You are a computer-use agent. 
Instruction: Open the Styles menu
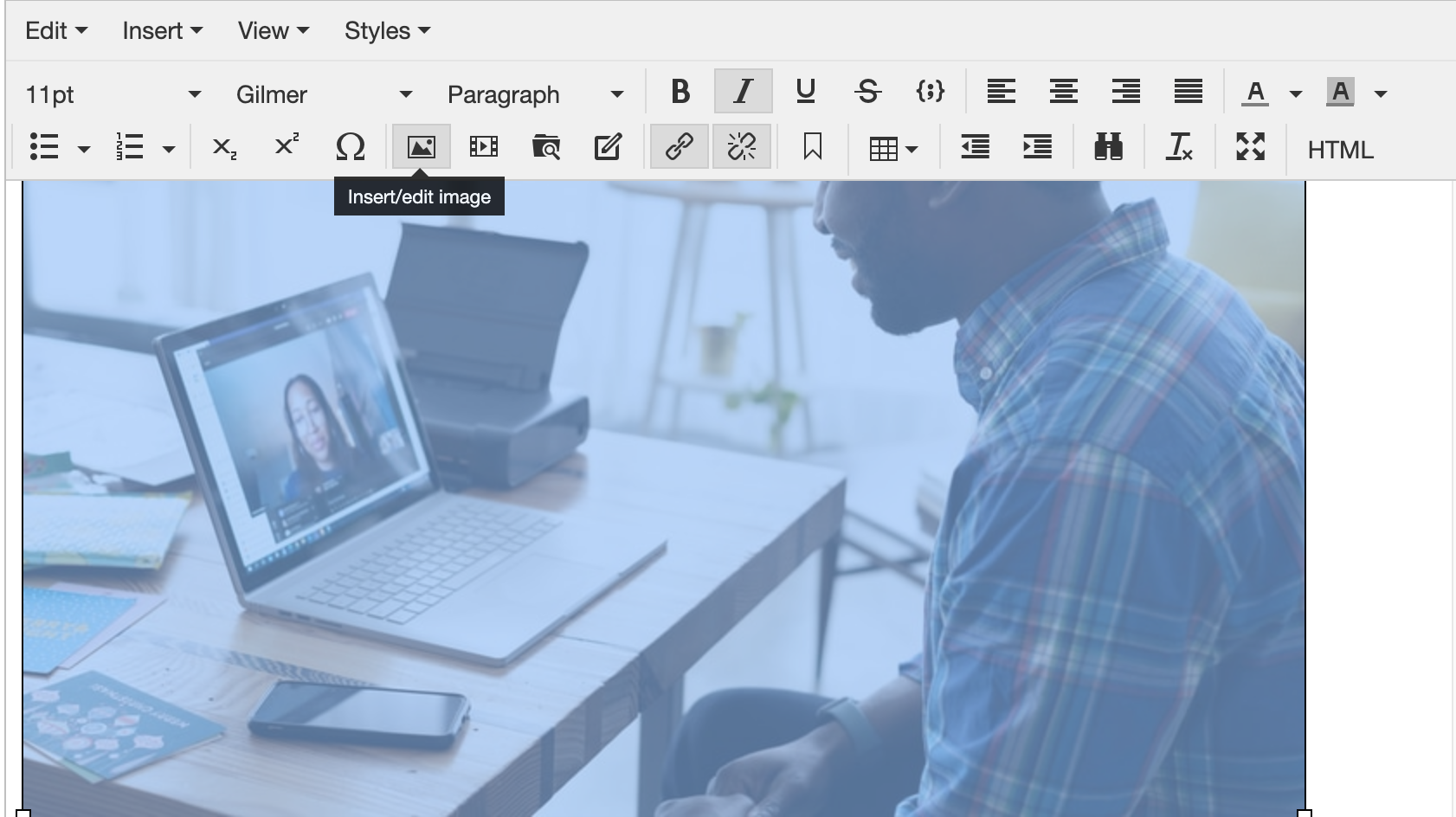(x=387, y=31)
